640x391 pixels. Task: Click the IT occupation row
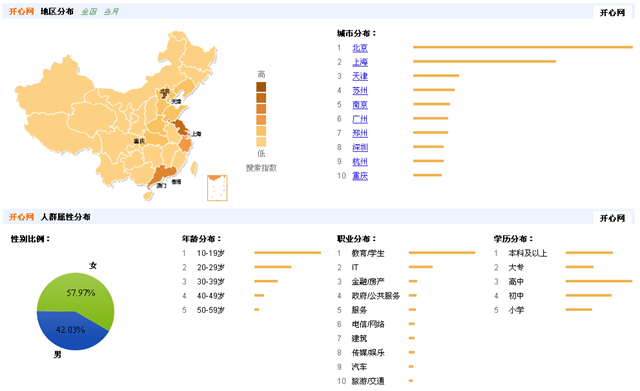[385, 267]
